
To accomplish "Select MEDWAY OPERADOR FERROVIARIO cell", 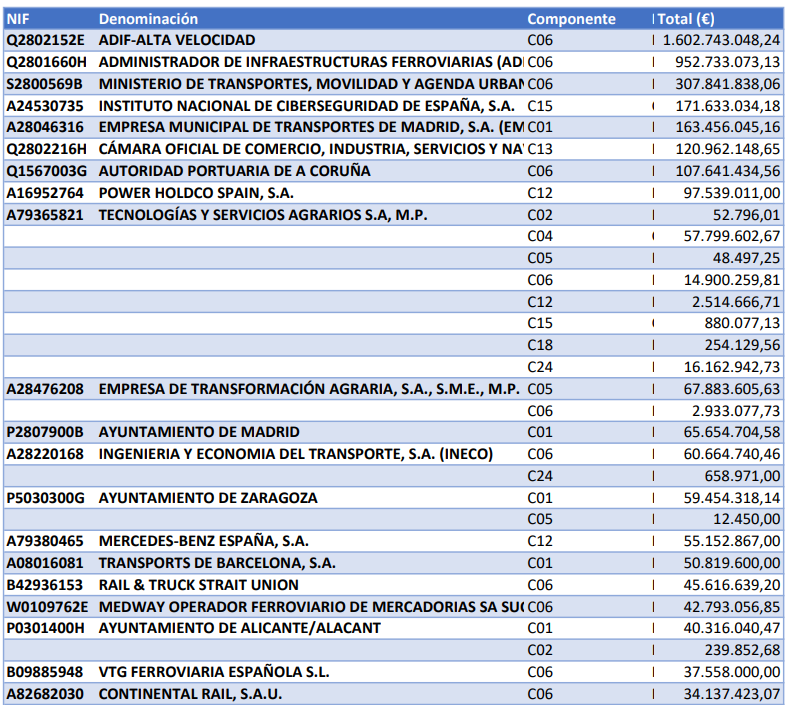I will click(311, 607).
